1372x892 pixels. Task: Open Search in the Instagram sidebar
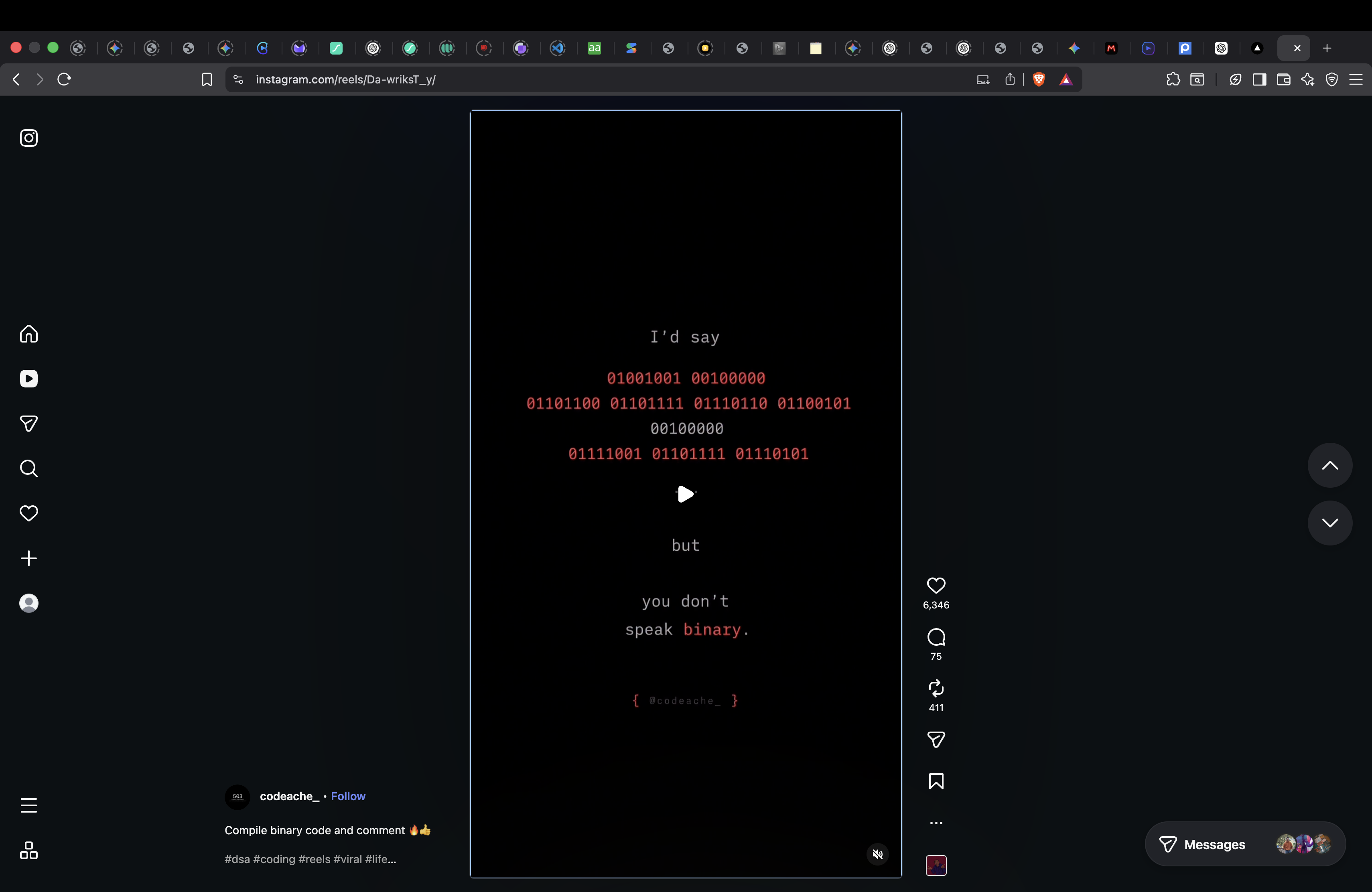(29, 468)
